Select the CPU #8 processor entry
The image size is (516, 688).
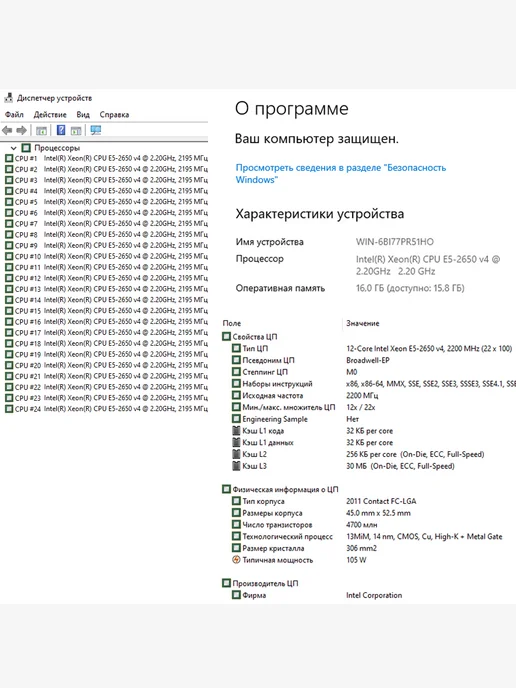[x=106, y=234]
